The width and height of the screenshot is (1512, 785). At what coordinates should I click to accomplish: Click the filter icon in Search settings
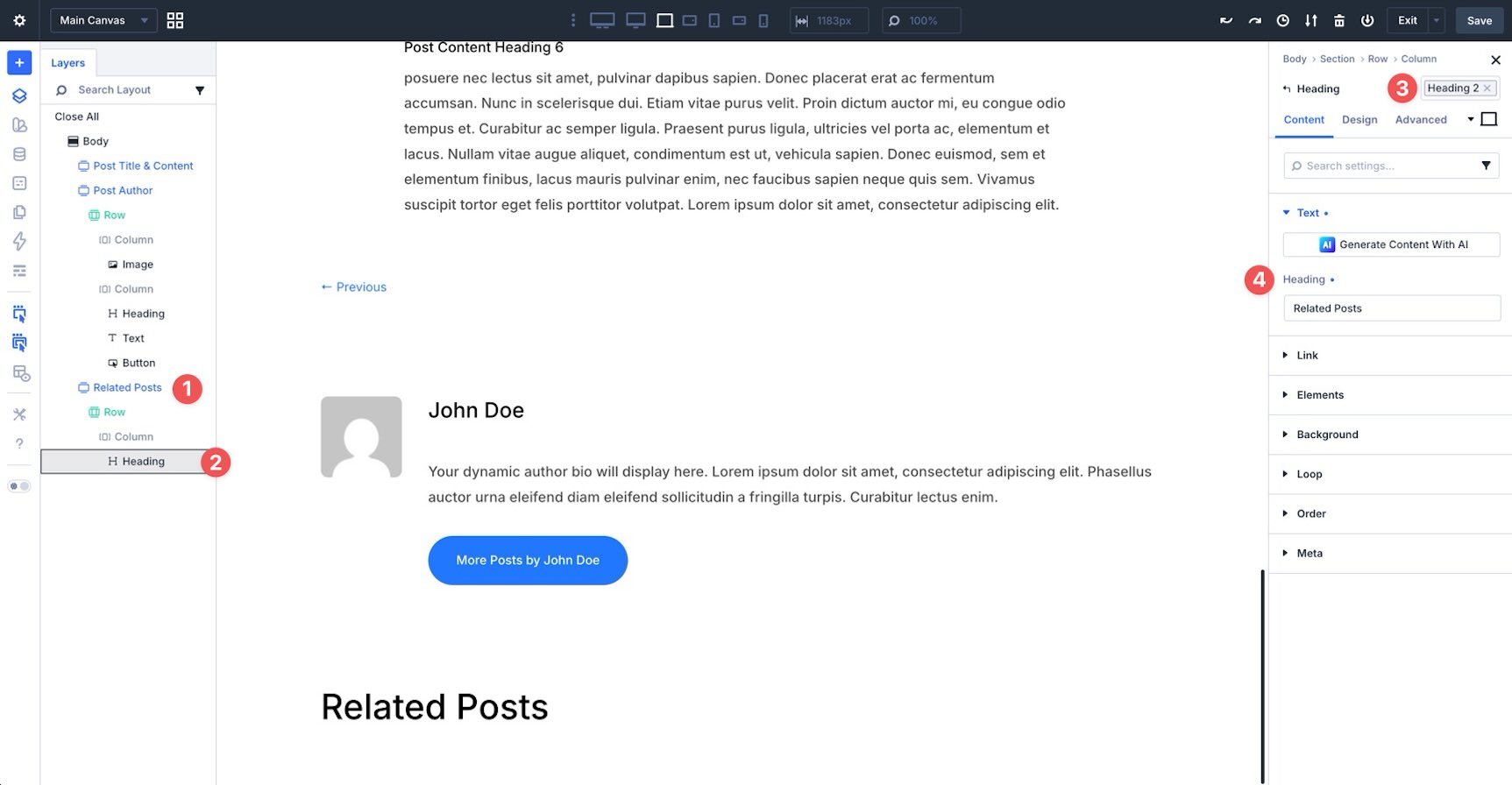[x=1486, y=166]
